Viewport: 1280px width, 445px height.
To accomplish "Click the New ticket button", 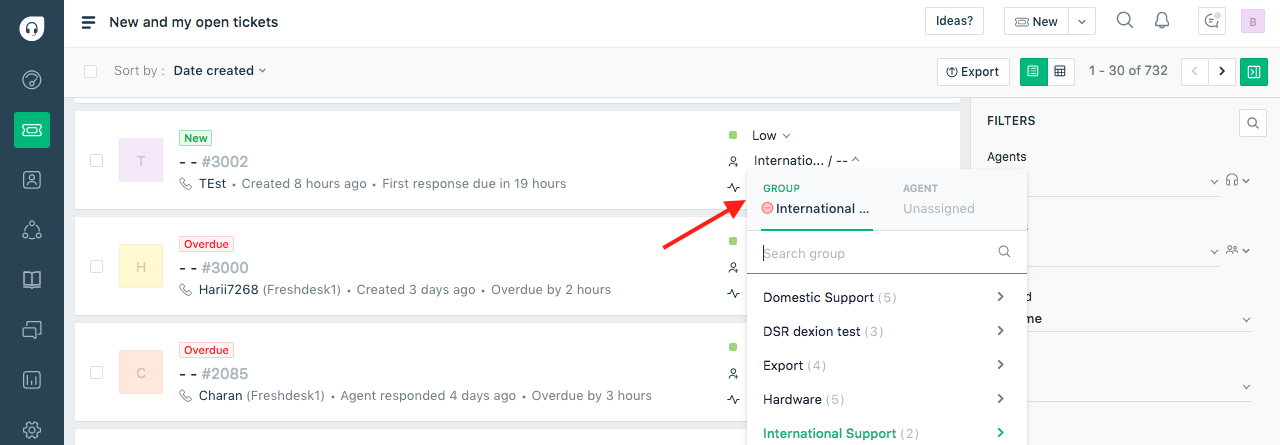I will pyautogui.click(x=1036, y=21).
